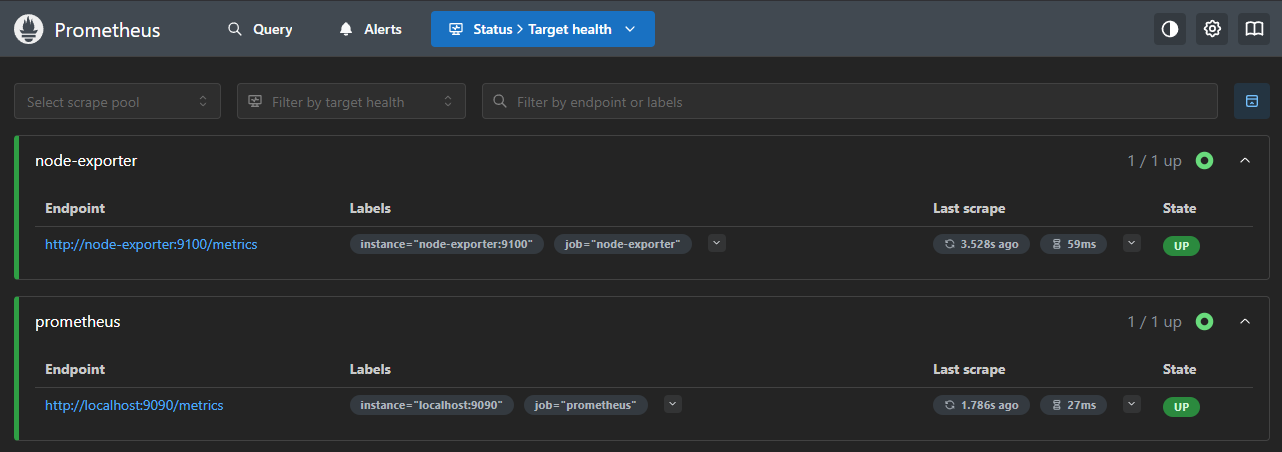Screen dimensions: 1282x452
Task: Open the Select scrape pool dropdown
Action: [117, 101]
